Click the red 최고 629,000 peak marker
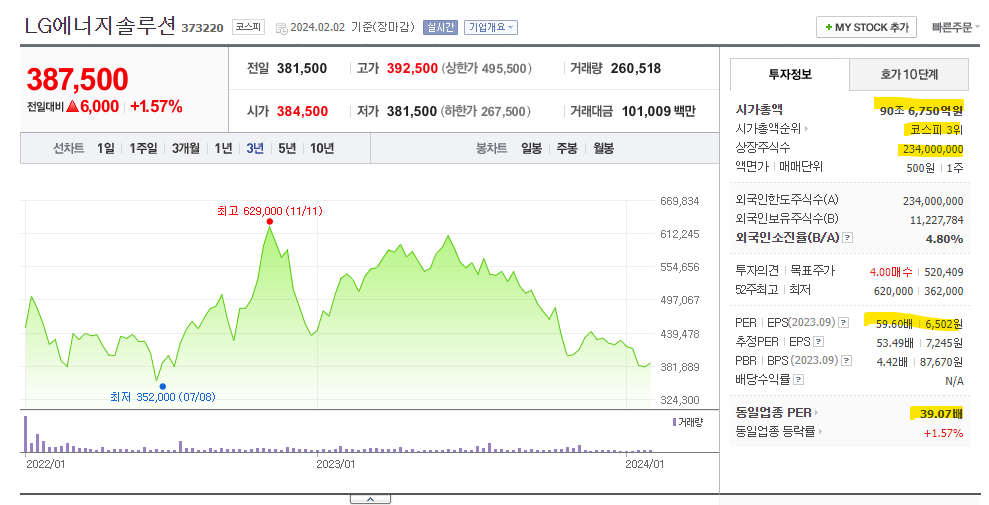Screen dimensions: 989x505 (269, 221)
